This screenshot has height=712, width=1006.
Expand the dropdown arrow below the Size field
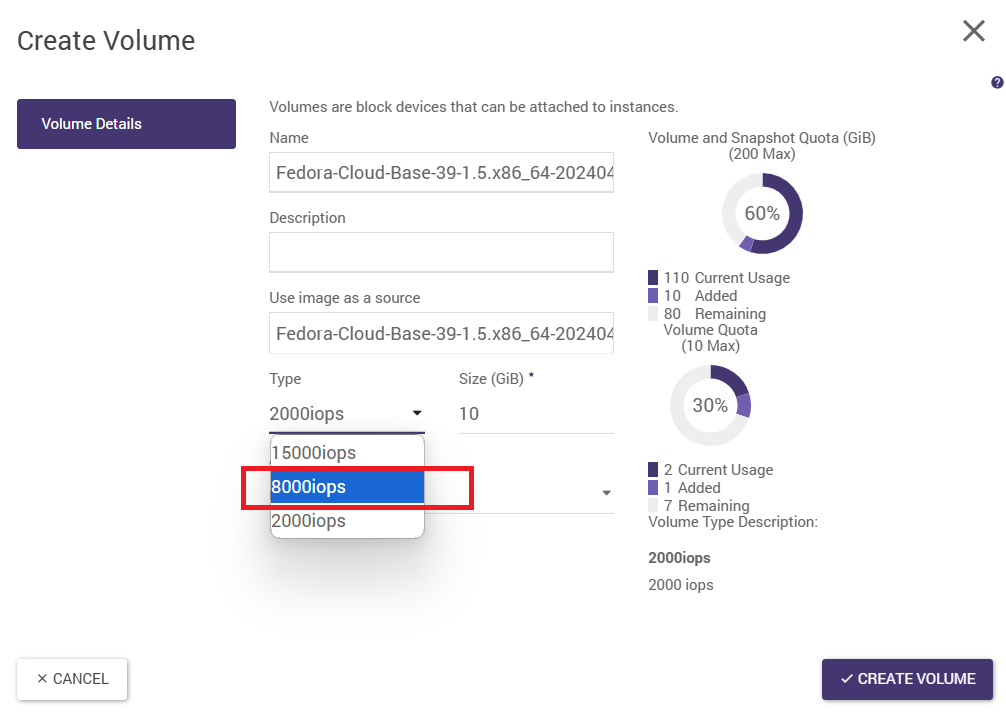click(606, 493)
